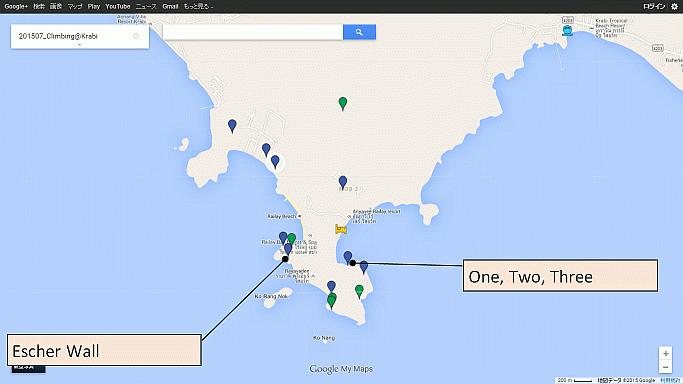
Task: Click the blue pin with white circle highlight
Action: (x=275, y=162)
